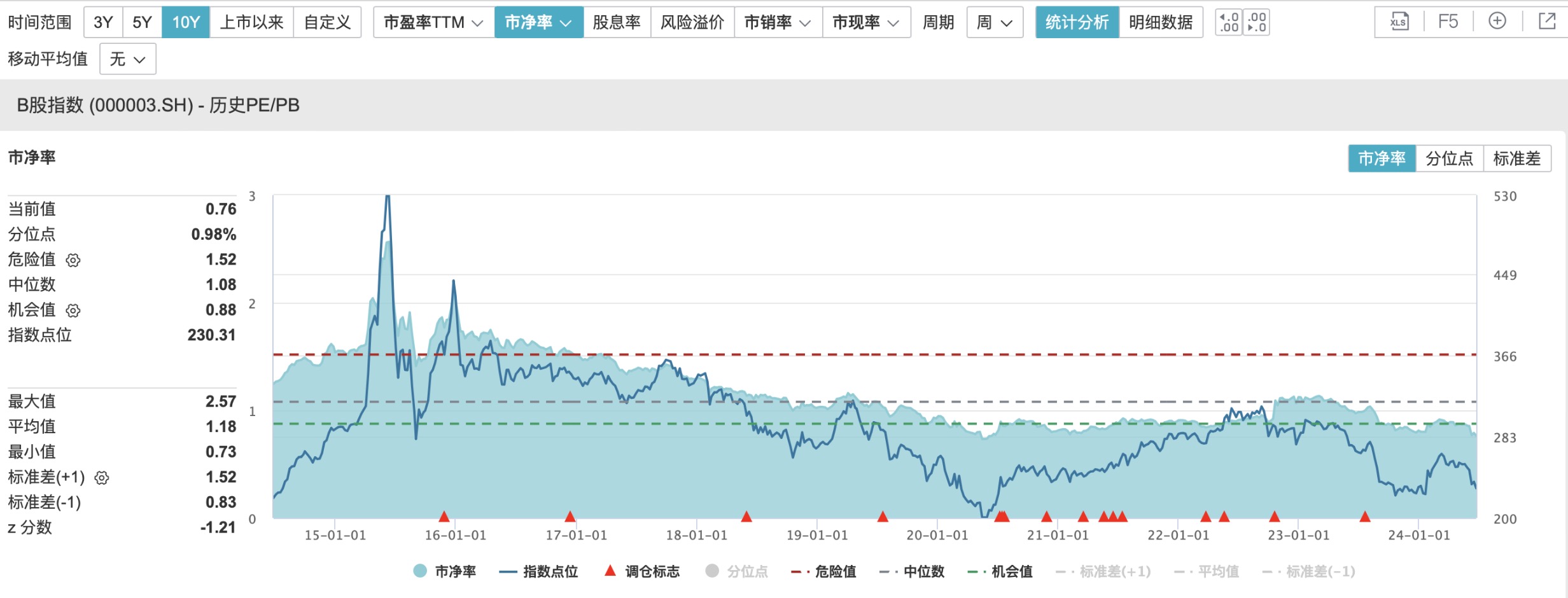
Task: Select the 5Y time range button
Action: pos(142,23)
